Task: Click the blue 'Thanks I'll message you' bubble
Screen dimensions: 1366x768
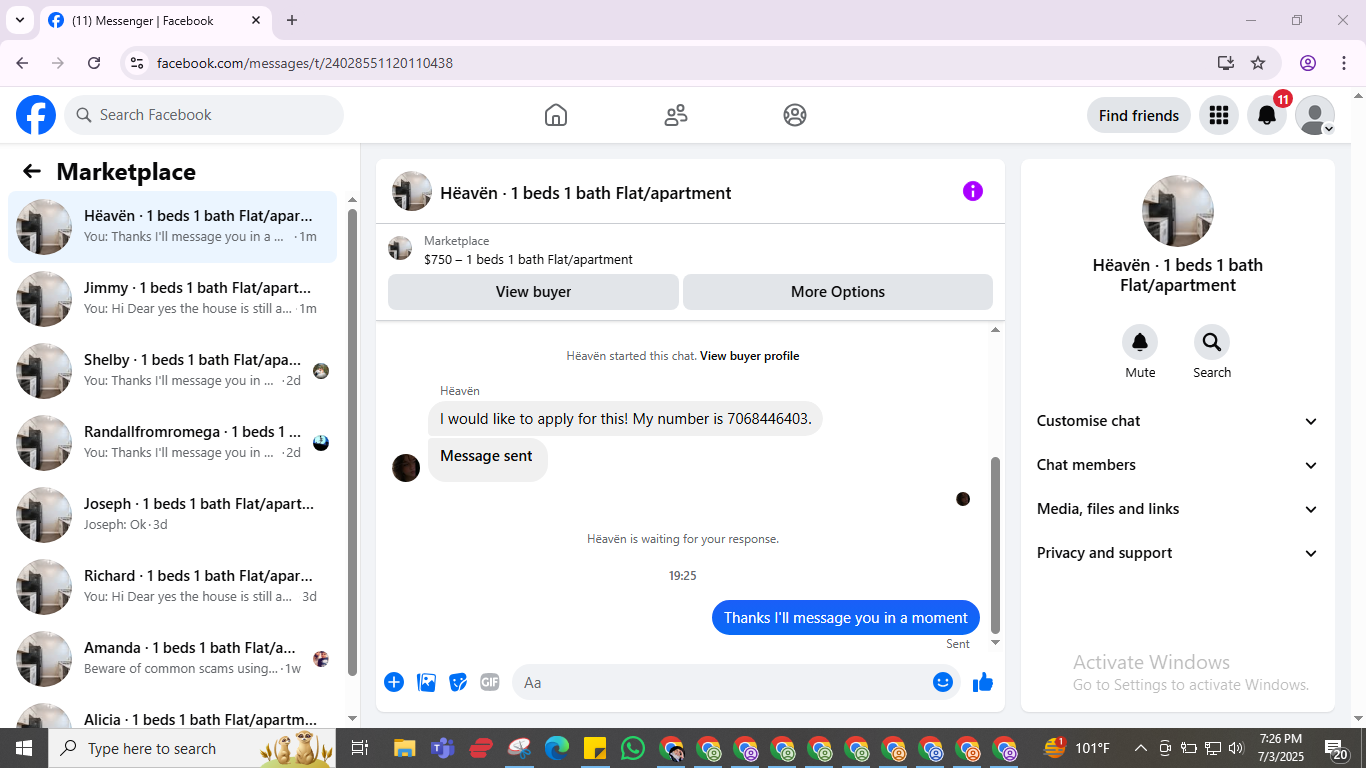Action: 846,618
